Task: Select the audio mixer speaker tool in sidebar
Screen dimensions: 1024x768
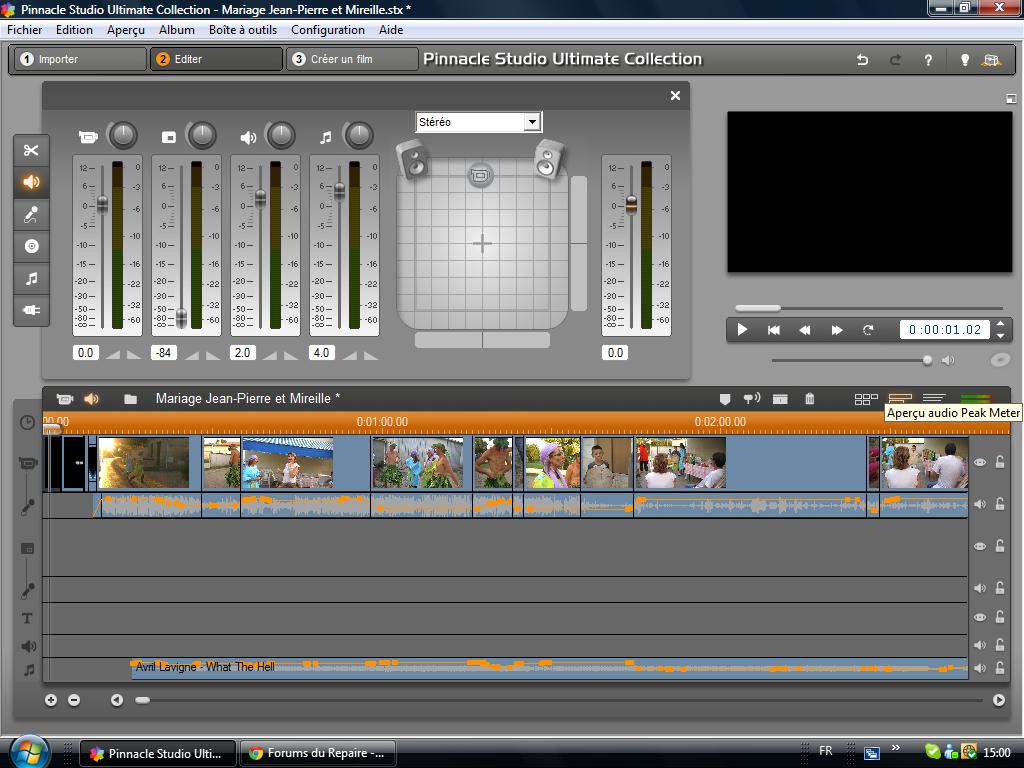Action: pos(31,182)
